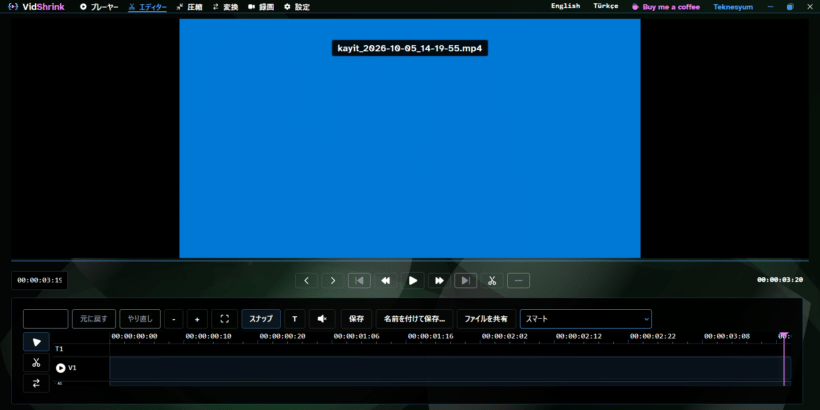
Task: Zoom in the timeline with plus button
Action: (197, 319)
